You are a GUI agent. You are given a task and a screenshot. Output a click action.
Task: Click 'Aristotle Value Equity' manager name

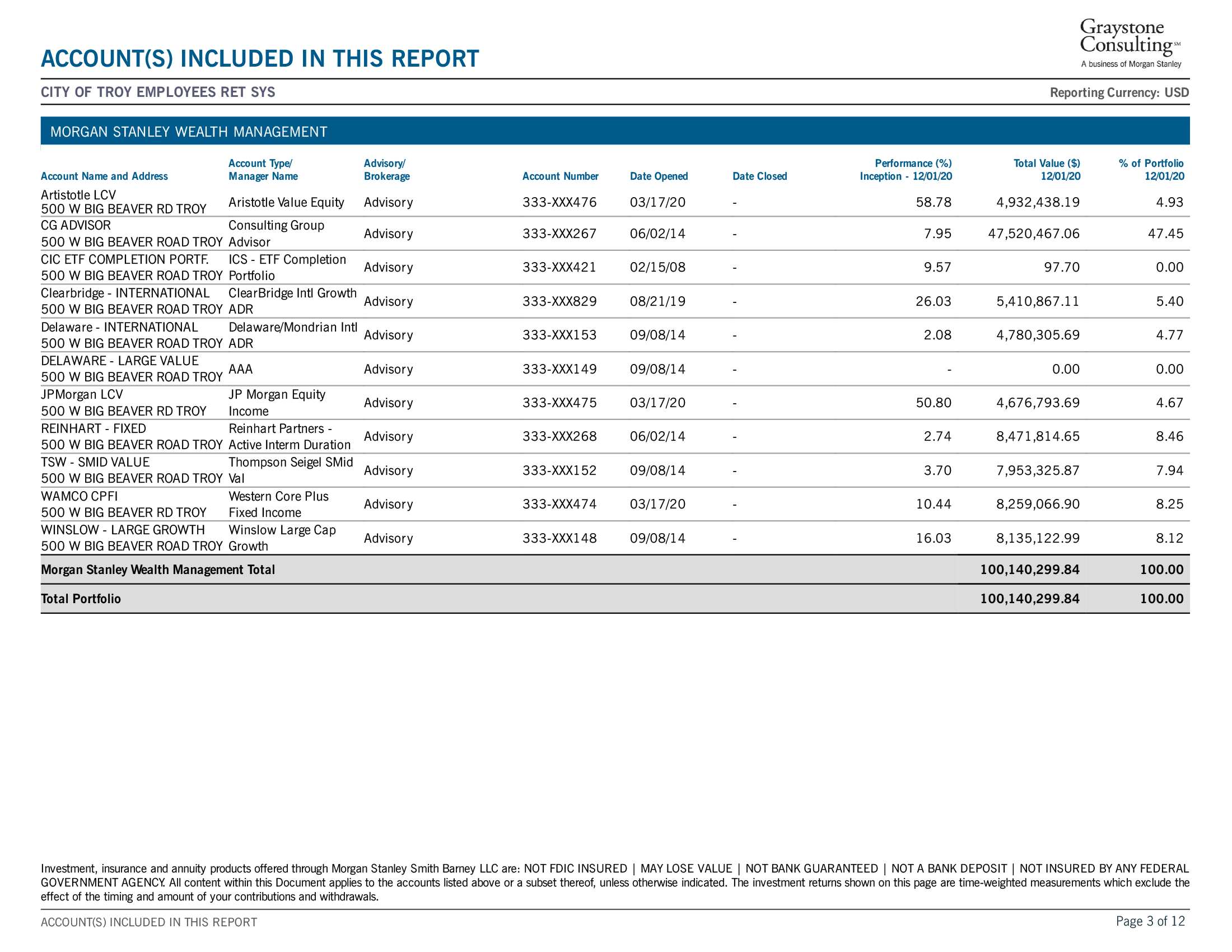286,202
